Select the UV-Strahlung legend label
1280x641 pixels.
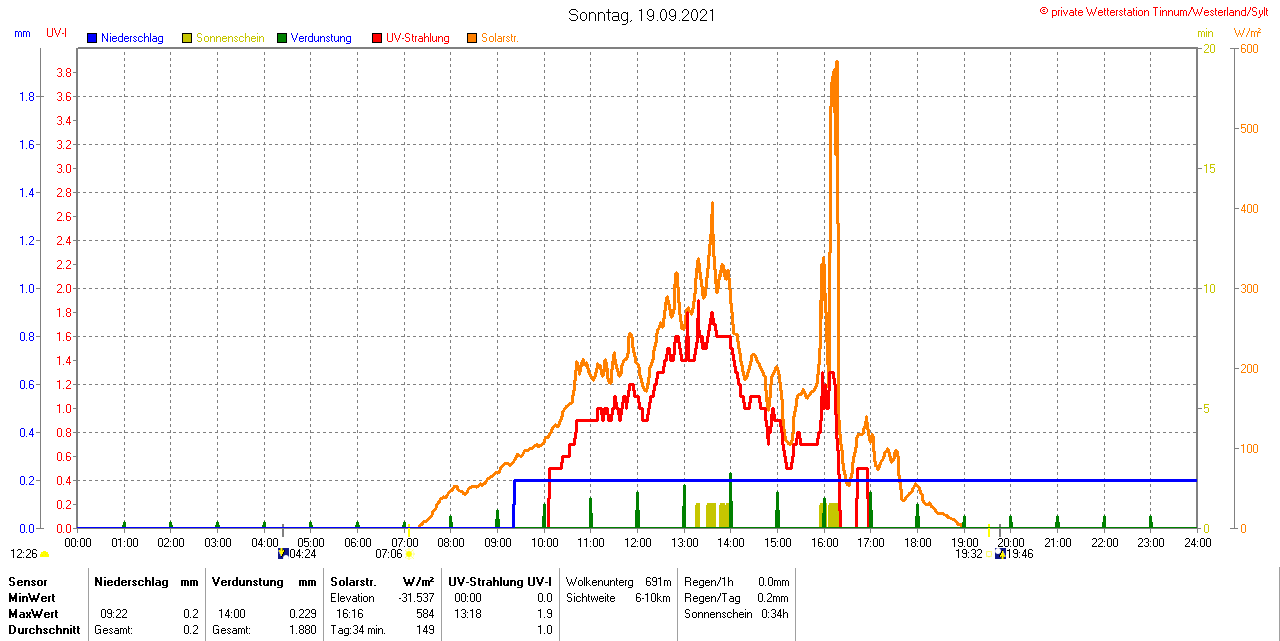418,38
